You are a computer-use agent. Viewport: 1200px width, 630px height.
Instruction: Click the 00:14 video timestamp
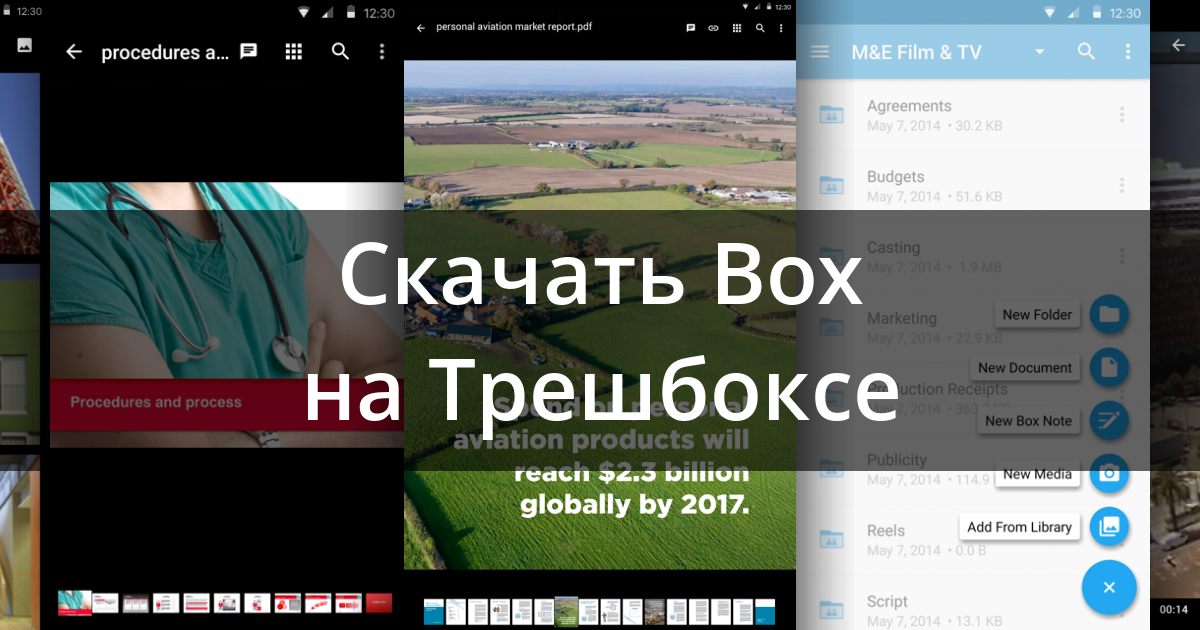click(1174, 609)
